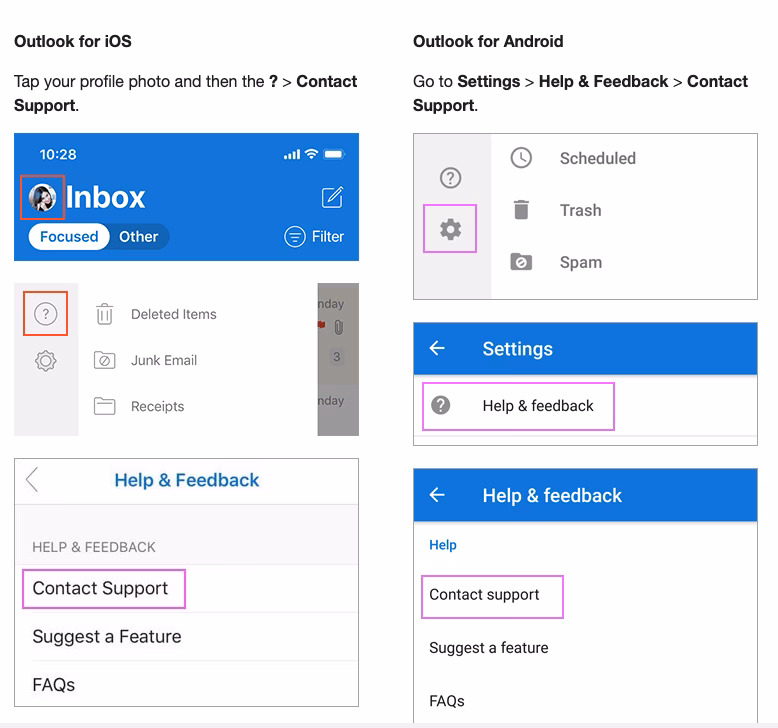
Task: Click the back arrow in Help & feedback header
Action: coord(437,496)
